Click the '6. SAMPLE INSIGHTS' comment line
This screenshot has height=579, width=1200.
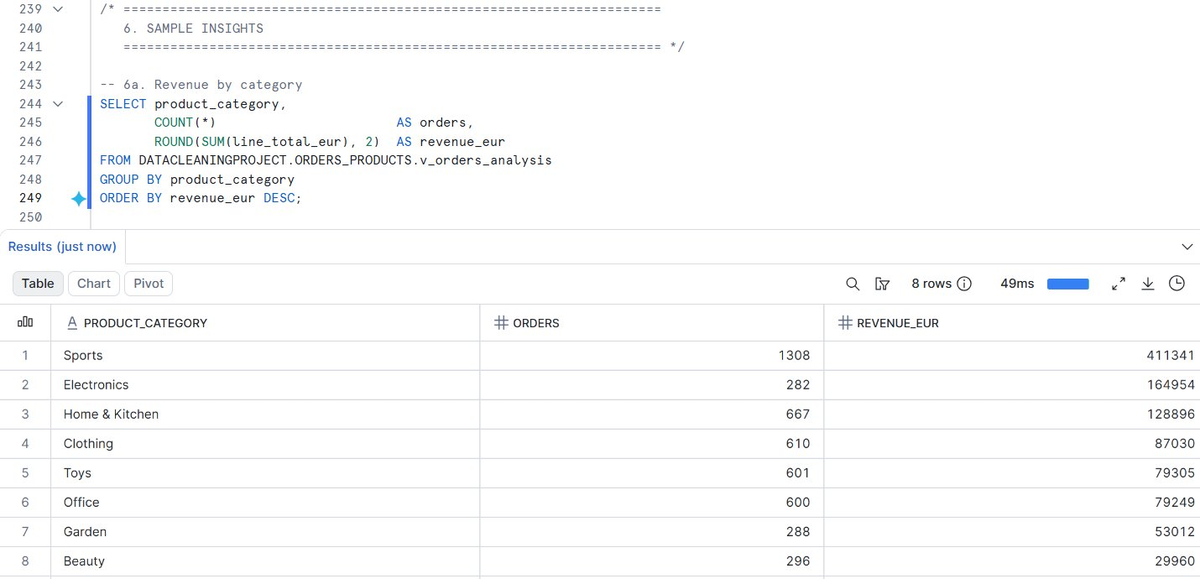(x=193, y=28)
